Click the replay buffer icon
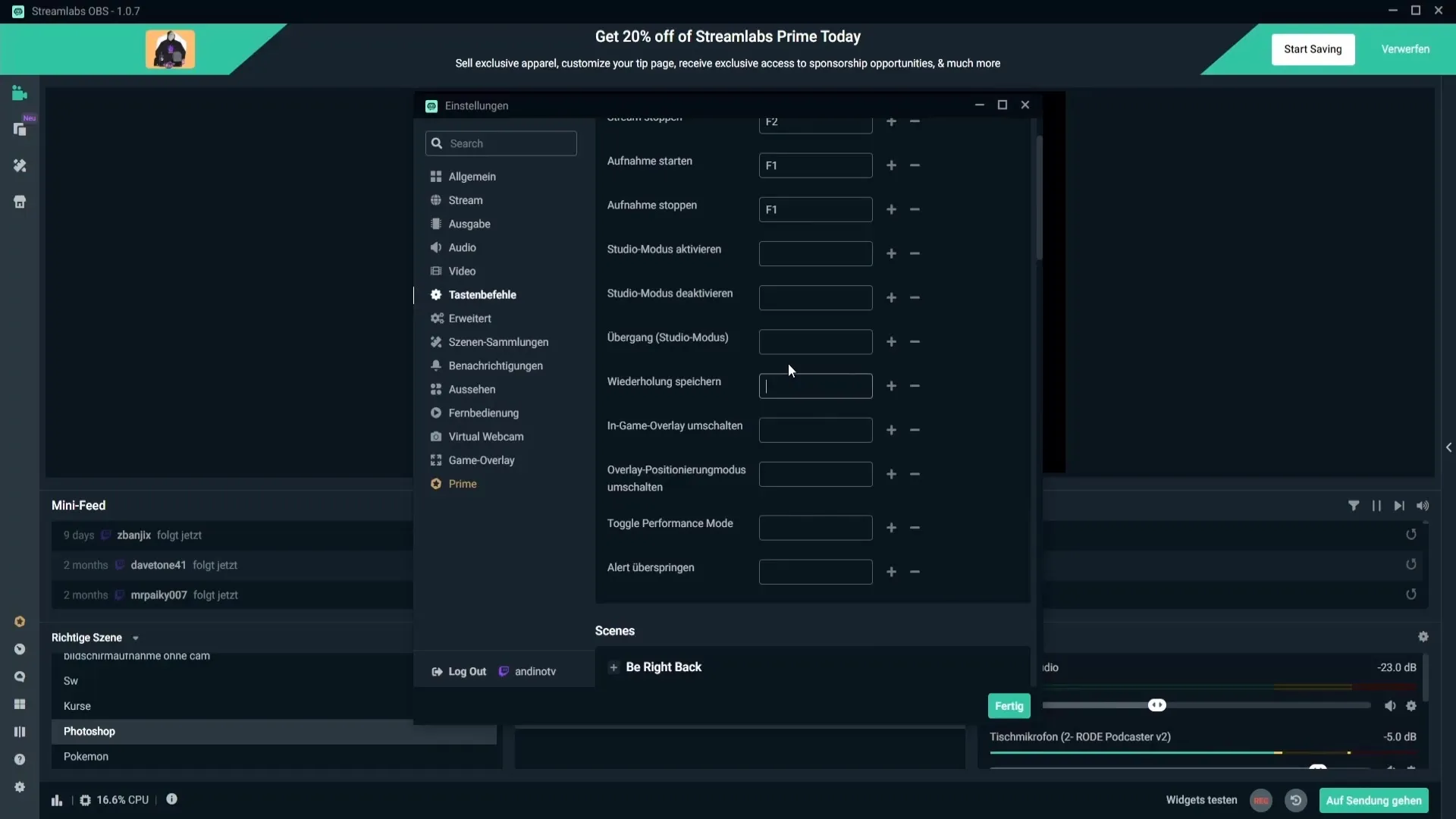The image size is (1456, 819). (x=1296, y=801)
